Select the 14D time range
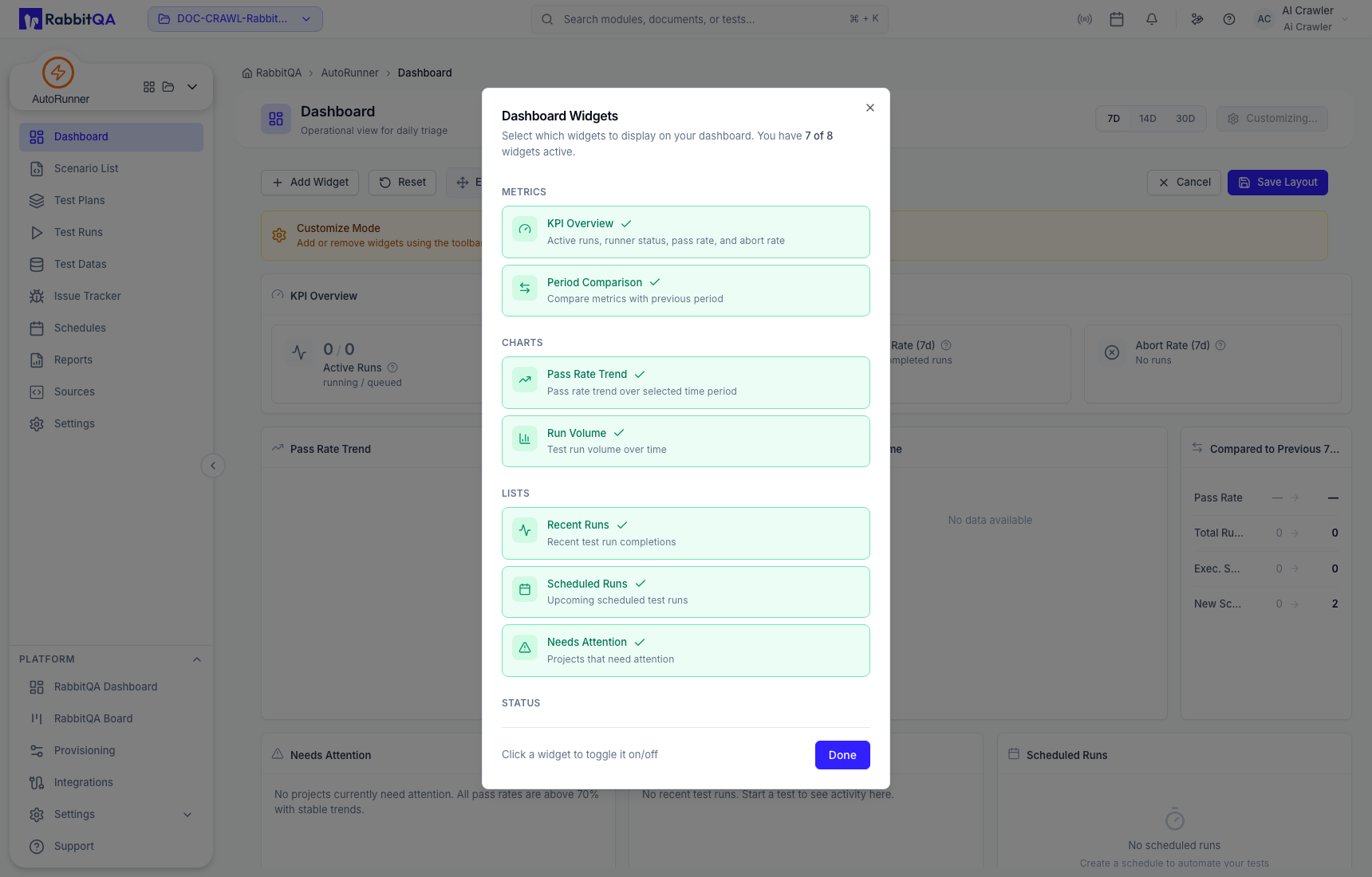 (1148, 119)
